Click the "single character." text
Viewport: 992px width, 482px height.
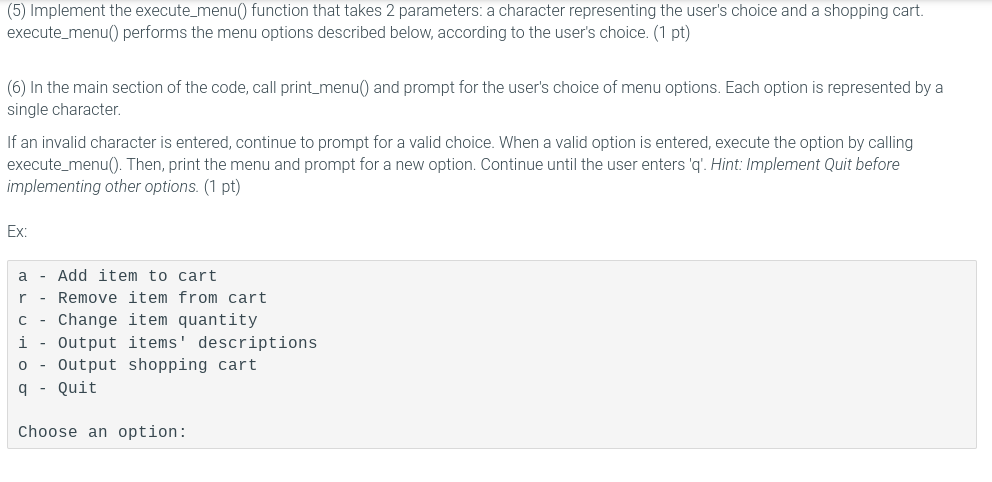63,109
